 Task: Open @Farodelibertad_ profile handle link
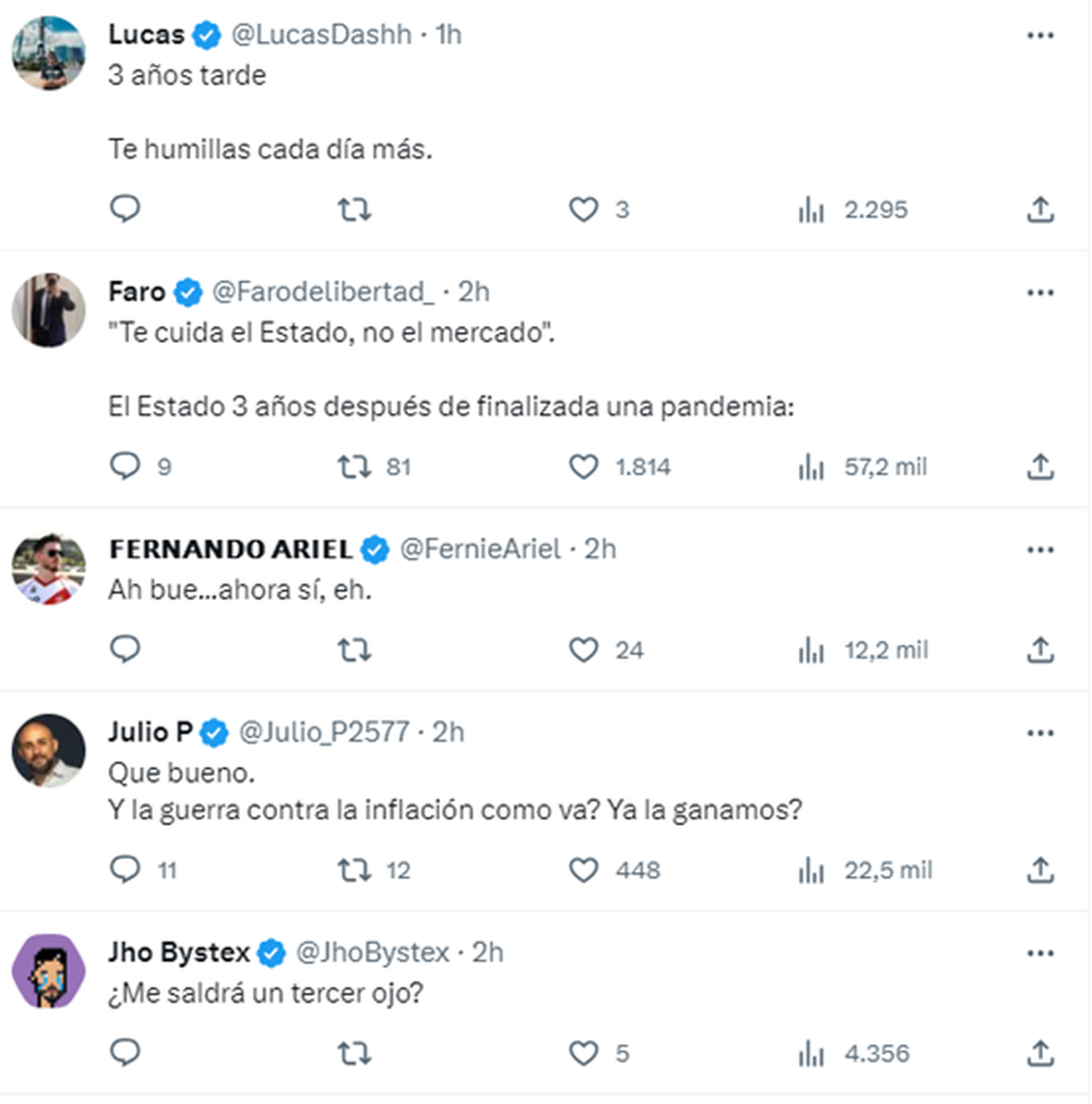pyautogui.click(x=323, y=292)
